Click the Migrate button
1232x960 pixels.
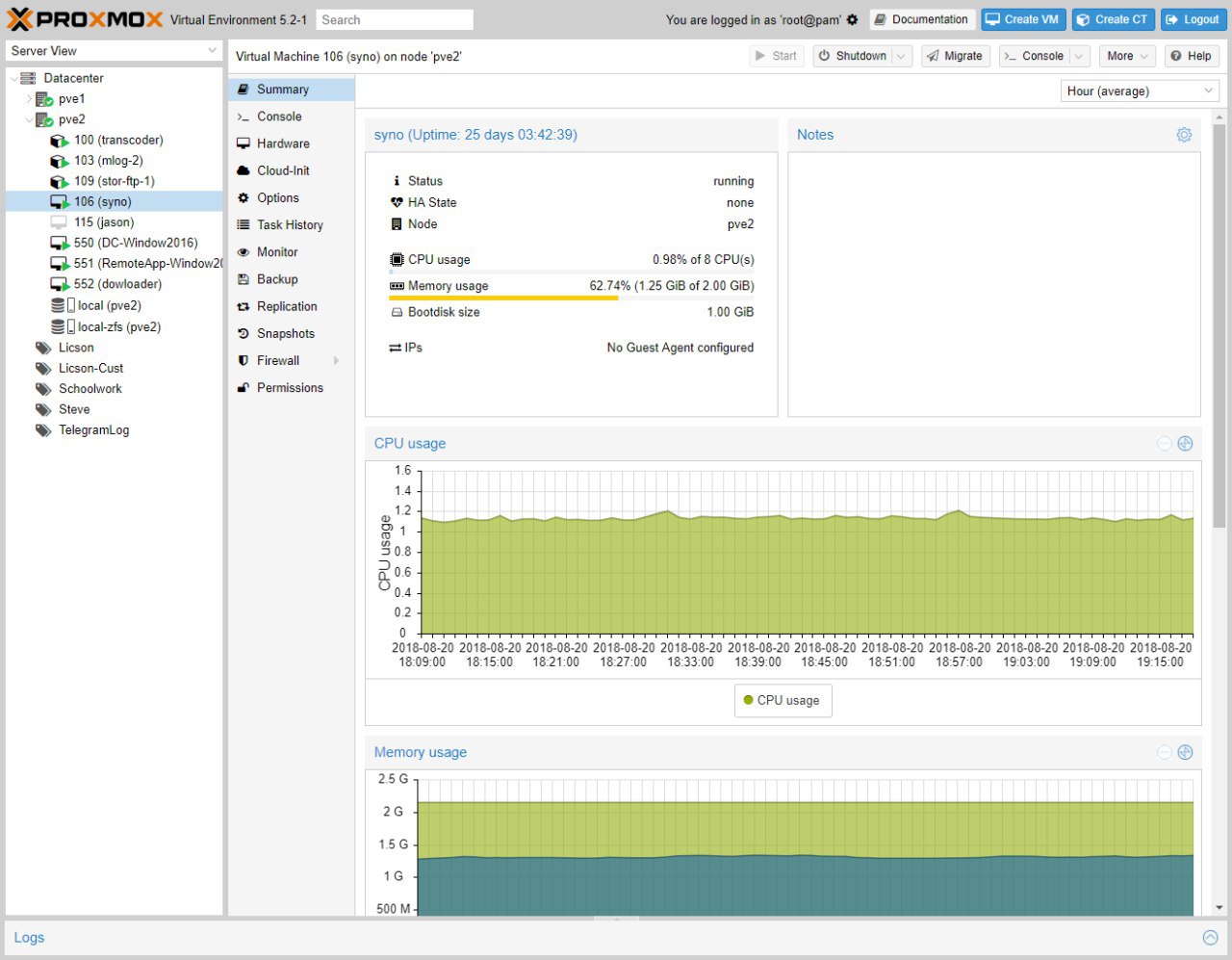[x=956, y=57]
